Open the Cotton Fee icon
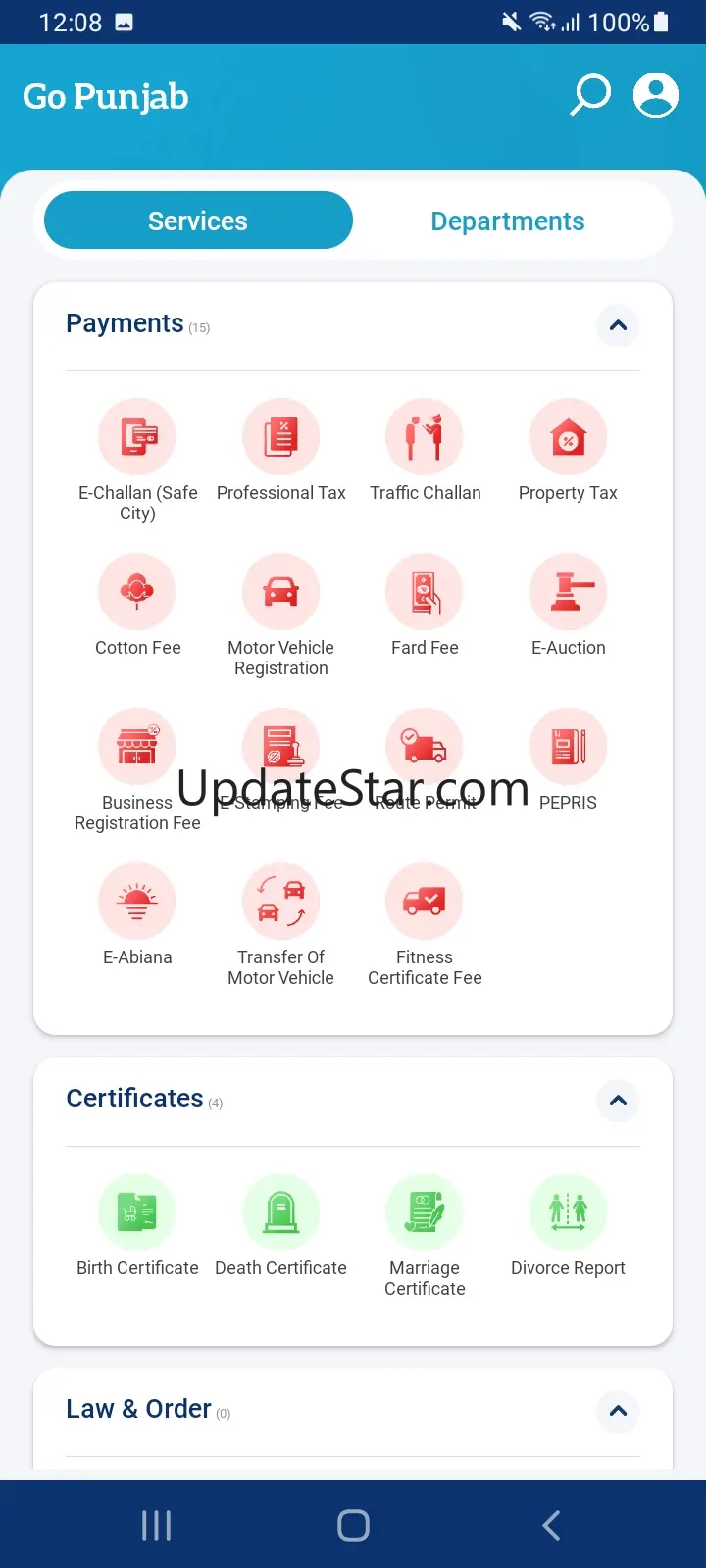The width and height of the screenshot is (706, 1568). coord(137,592)
